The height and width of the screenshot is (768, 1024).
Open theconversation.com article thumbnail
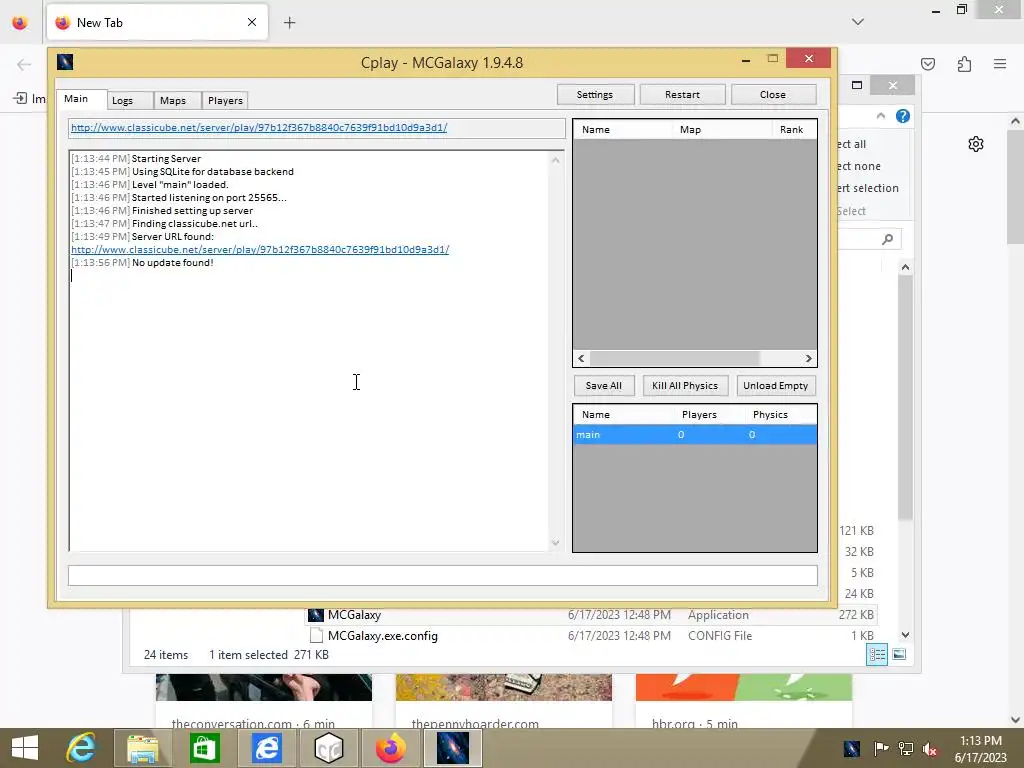coord(264,687)
